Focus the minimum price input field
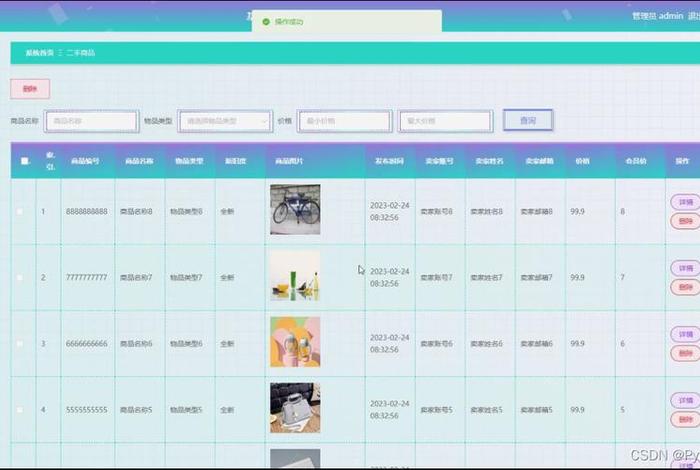The width and height of the screenshot is (700, 470). click(x=345, y=121)
